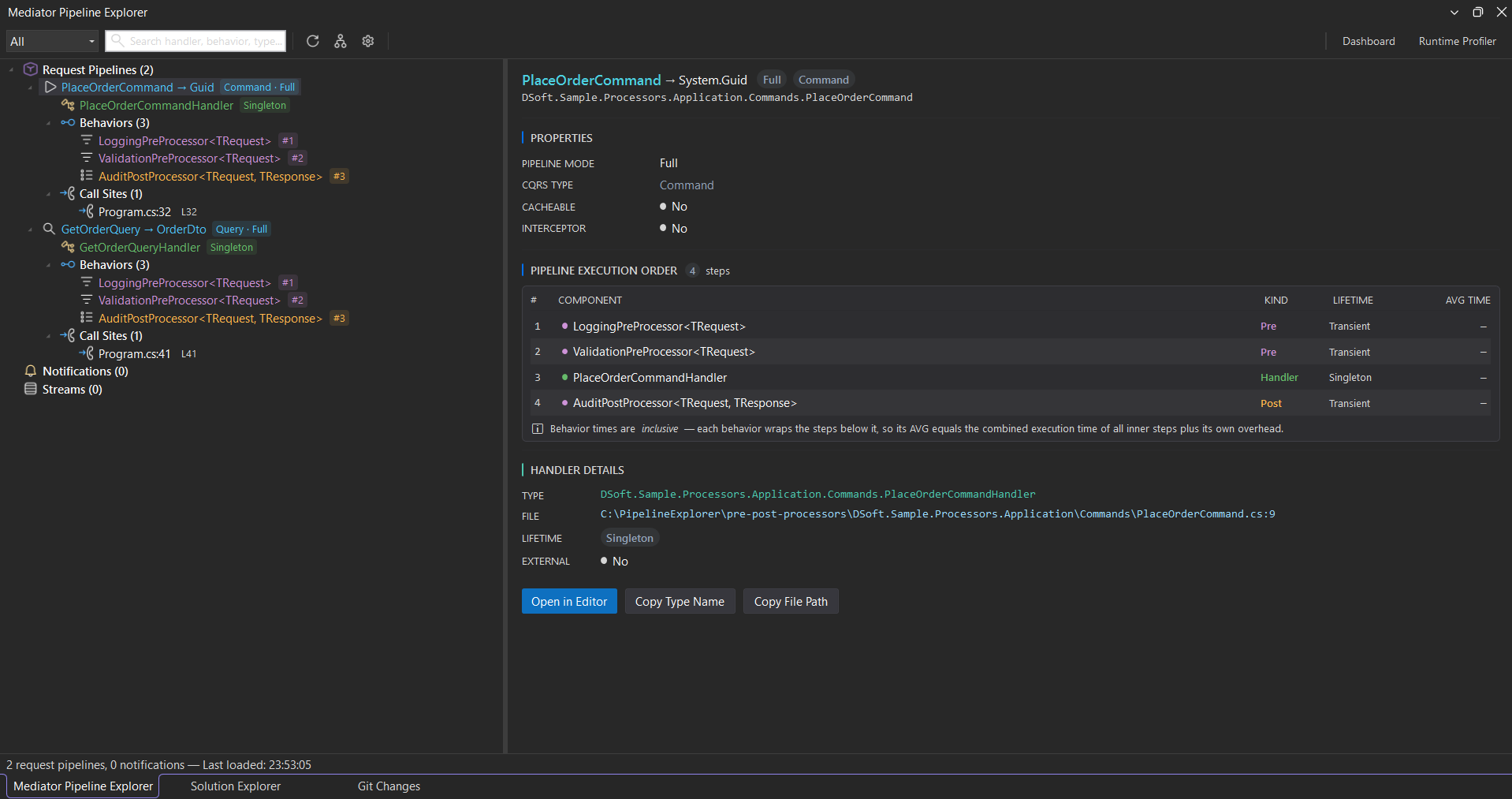Viewport: 1512px width, 799px height.
Task: Select Notifications (0) in the tree
Action: click(85, 371)
